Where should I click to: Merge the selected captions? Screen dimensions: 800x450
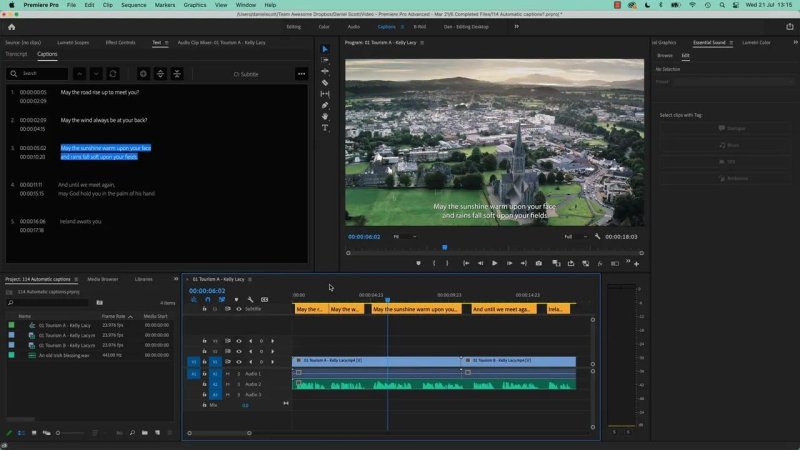[x=177, y=74]
